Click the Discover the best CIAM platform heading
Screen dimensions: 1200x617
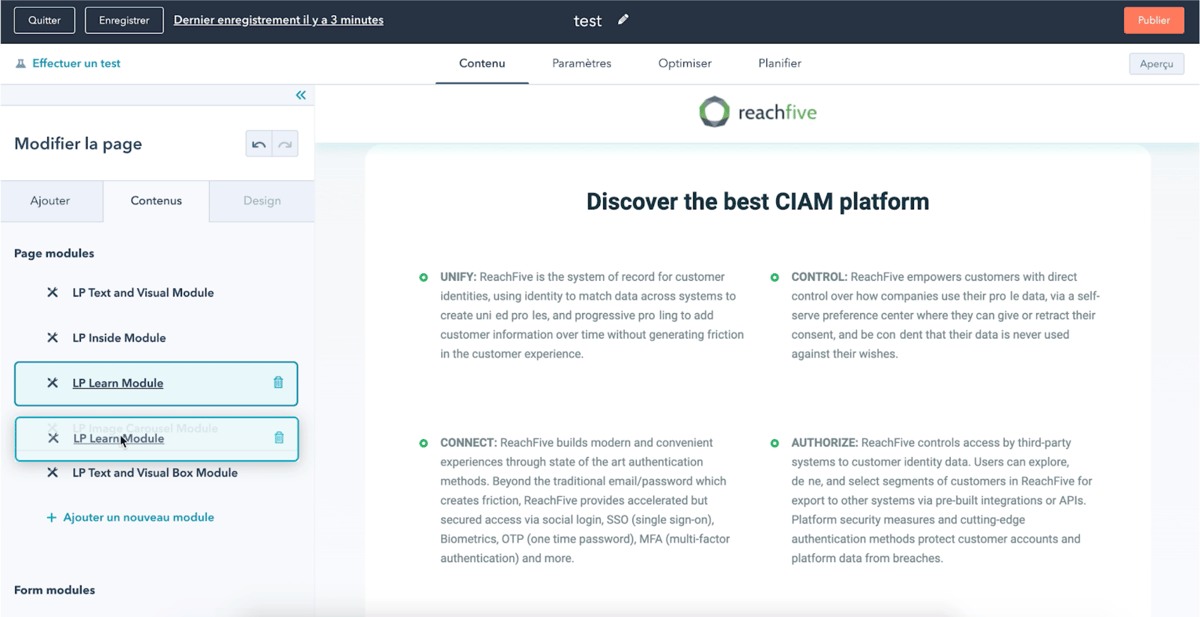[x=758, y=202]
